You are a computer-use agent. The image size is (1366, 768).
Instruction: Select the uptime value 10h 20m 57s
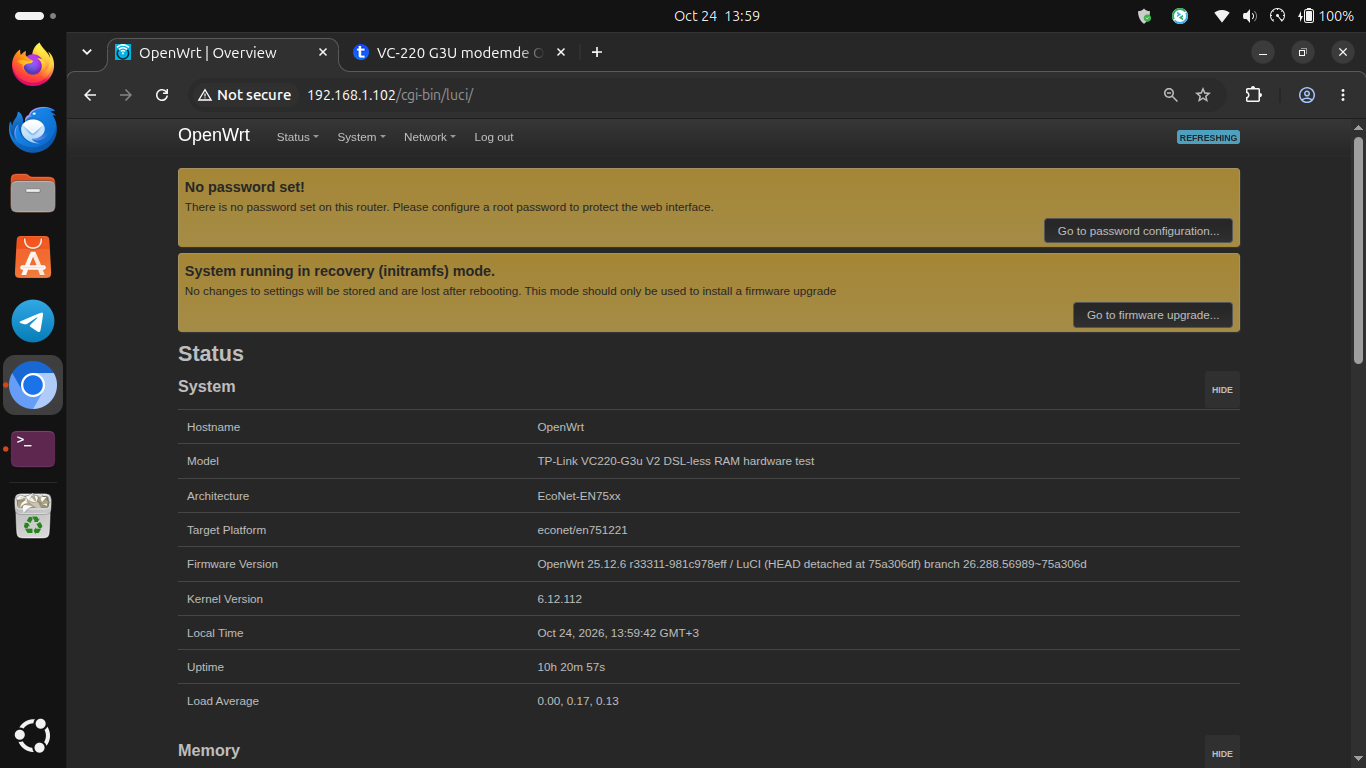coord(571,667)
